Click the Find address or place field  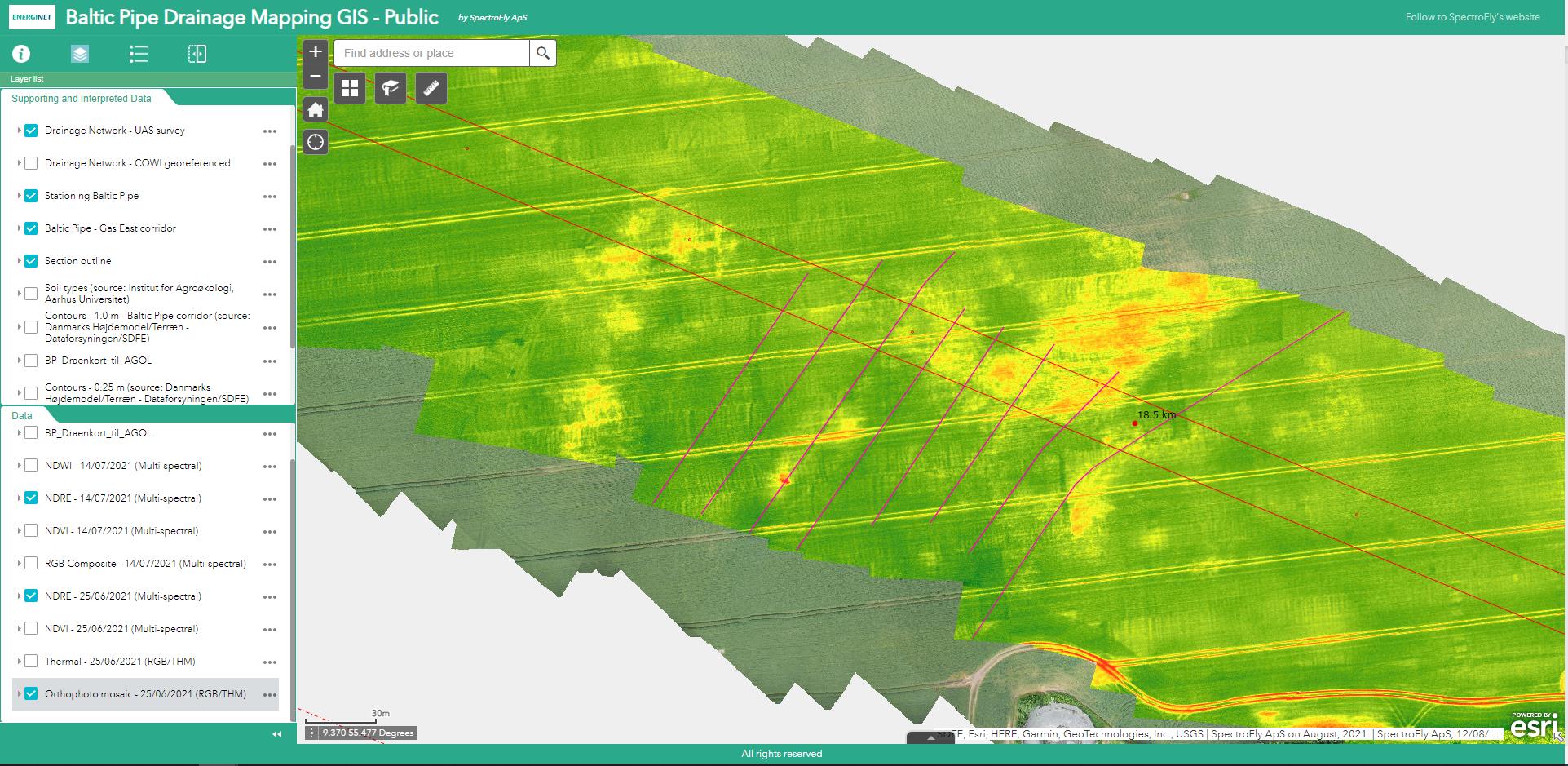(432, 53)
